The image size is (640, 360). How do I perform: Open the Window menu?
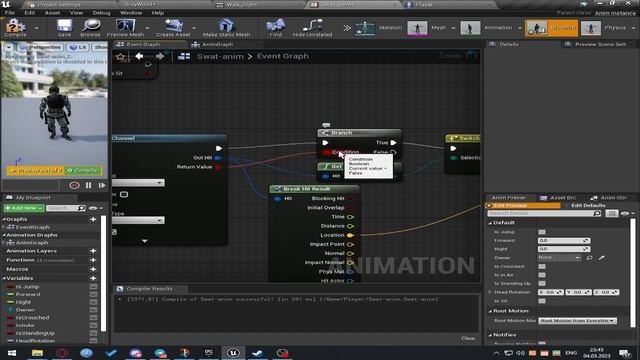[x=131, y=13]
